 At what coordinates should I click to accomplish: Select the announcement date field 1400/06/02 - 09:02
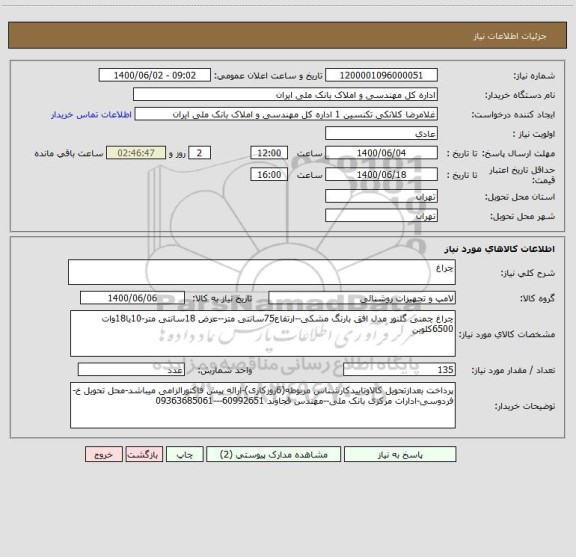tap(155, 75)
